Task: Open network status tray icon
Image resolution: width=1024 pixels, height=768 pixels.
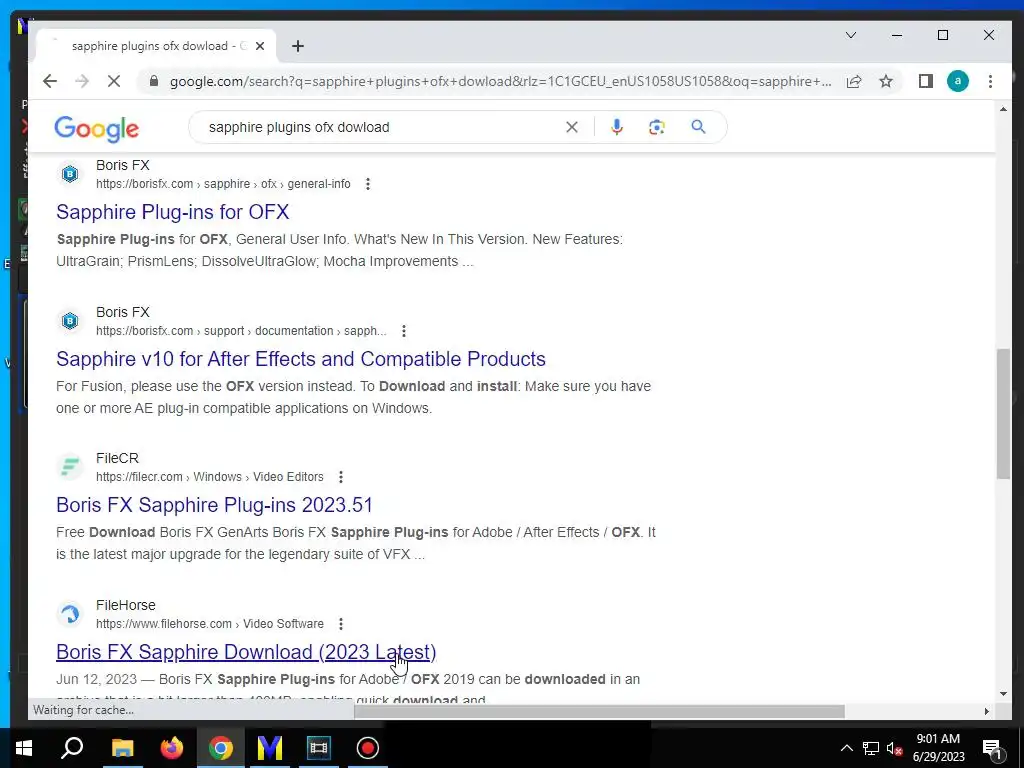Action: pos(871,748)
